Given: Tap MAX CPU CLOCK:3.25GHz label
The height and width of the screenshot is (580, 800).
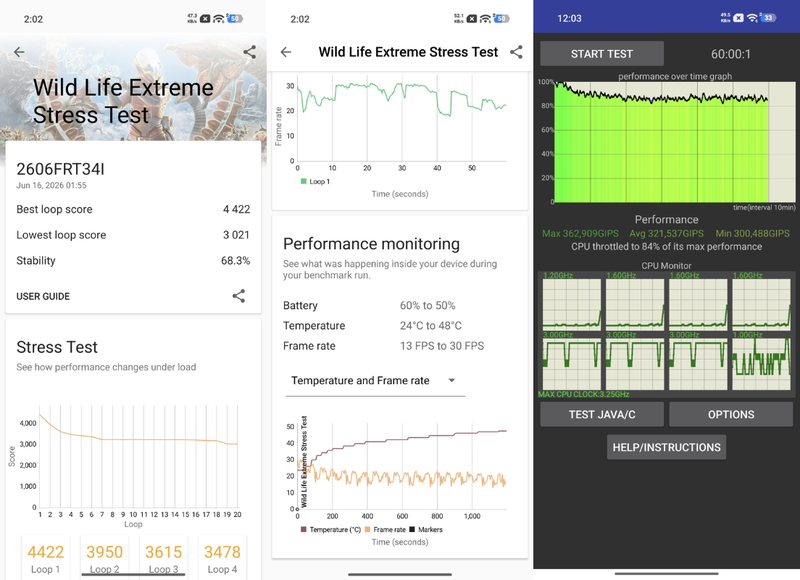Looking at the screenshot, I should [x=583, y=394].
